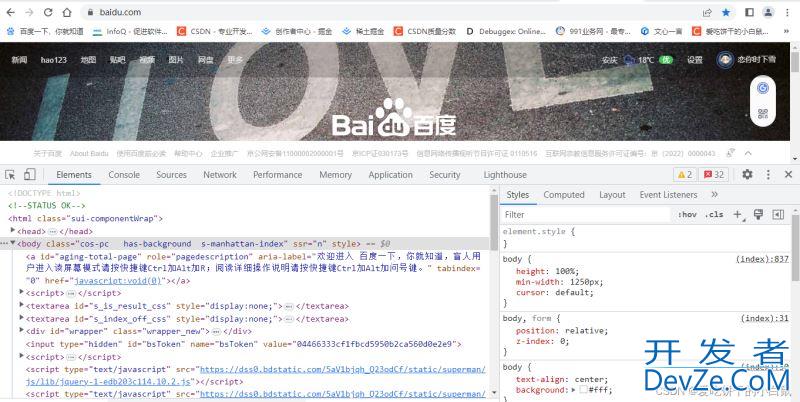This screenshot has width=800, height=402.
Task: Open the 稀土掘金 bookmark
Action: pos(363,32)
